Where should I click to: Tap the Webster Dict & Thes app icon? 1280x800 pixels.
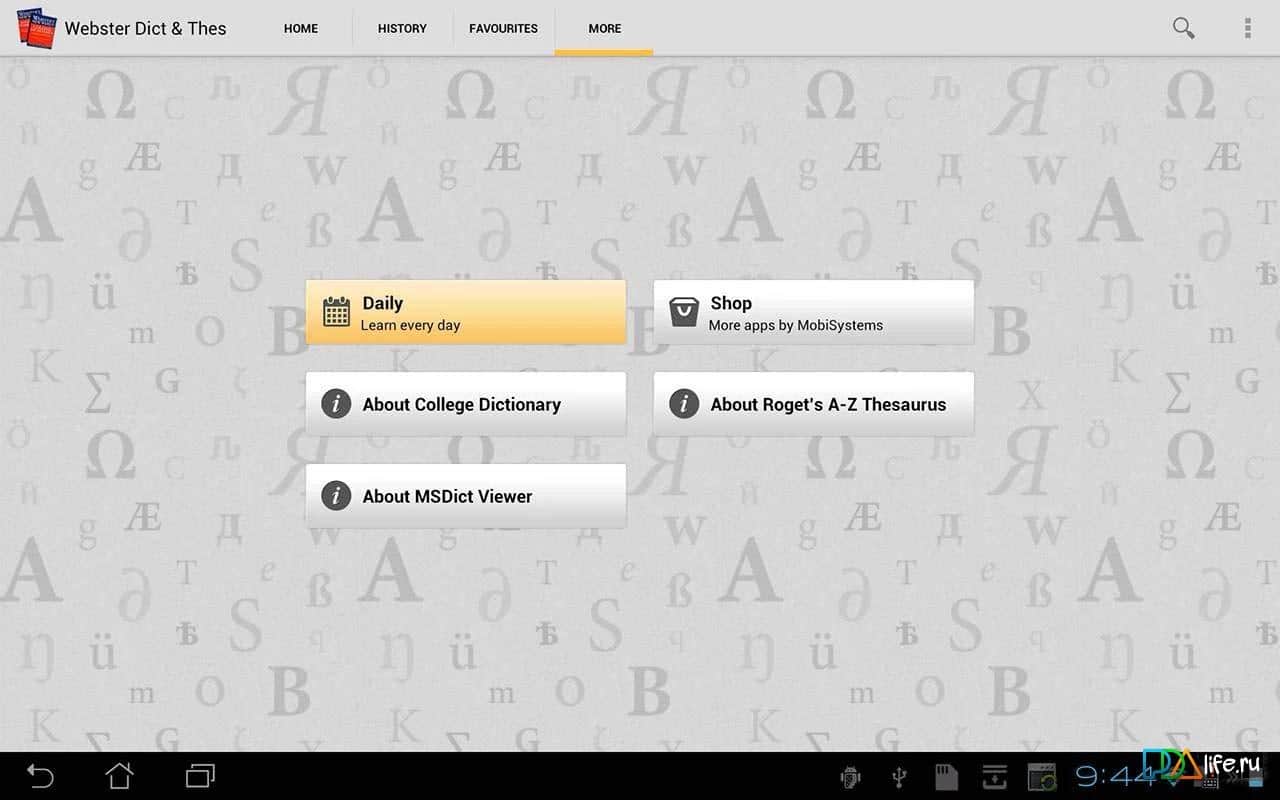37,28
